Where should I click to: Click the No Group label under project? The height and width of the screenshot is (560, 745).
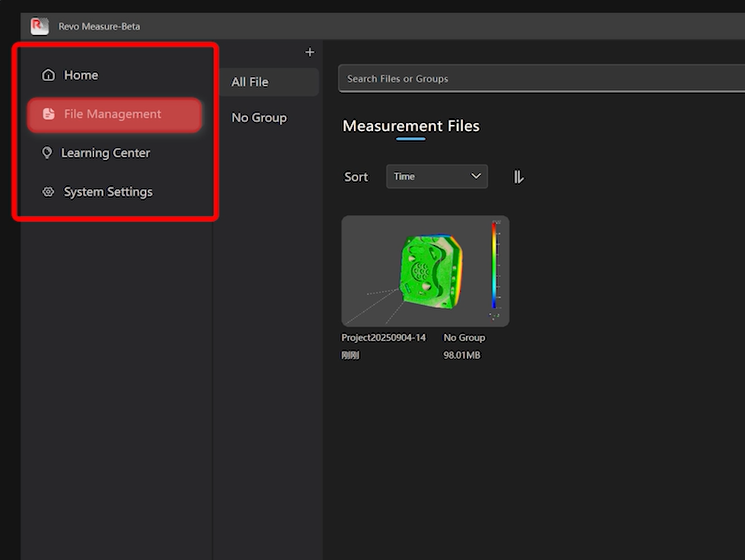click(464, 338)
